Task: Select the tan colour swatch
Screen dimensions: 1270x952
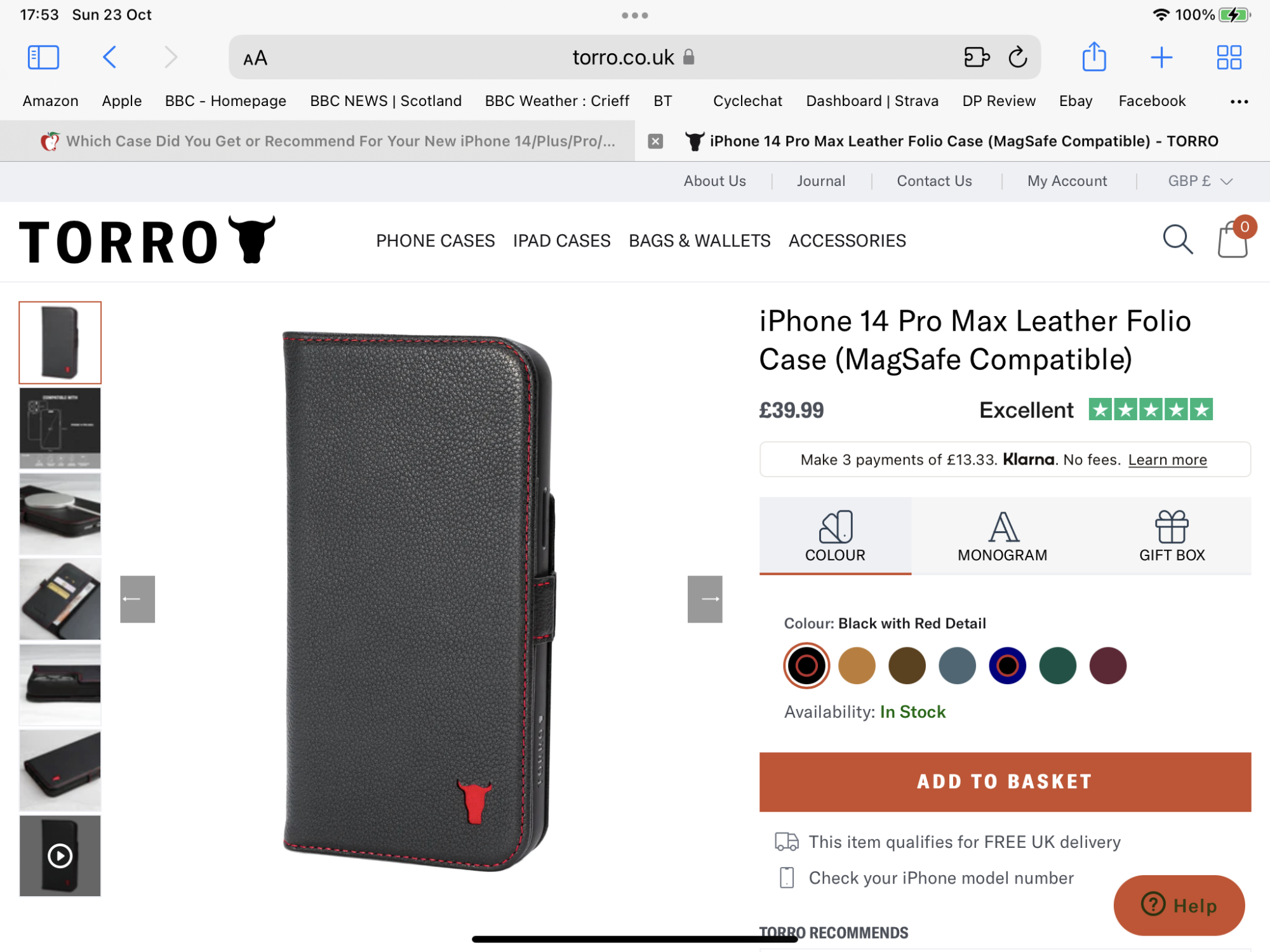Action: point(857,666)
